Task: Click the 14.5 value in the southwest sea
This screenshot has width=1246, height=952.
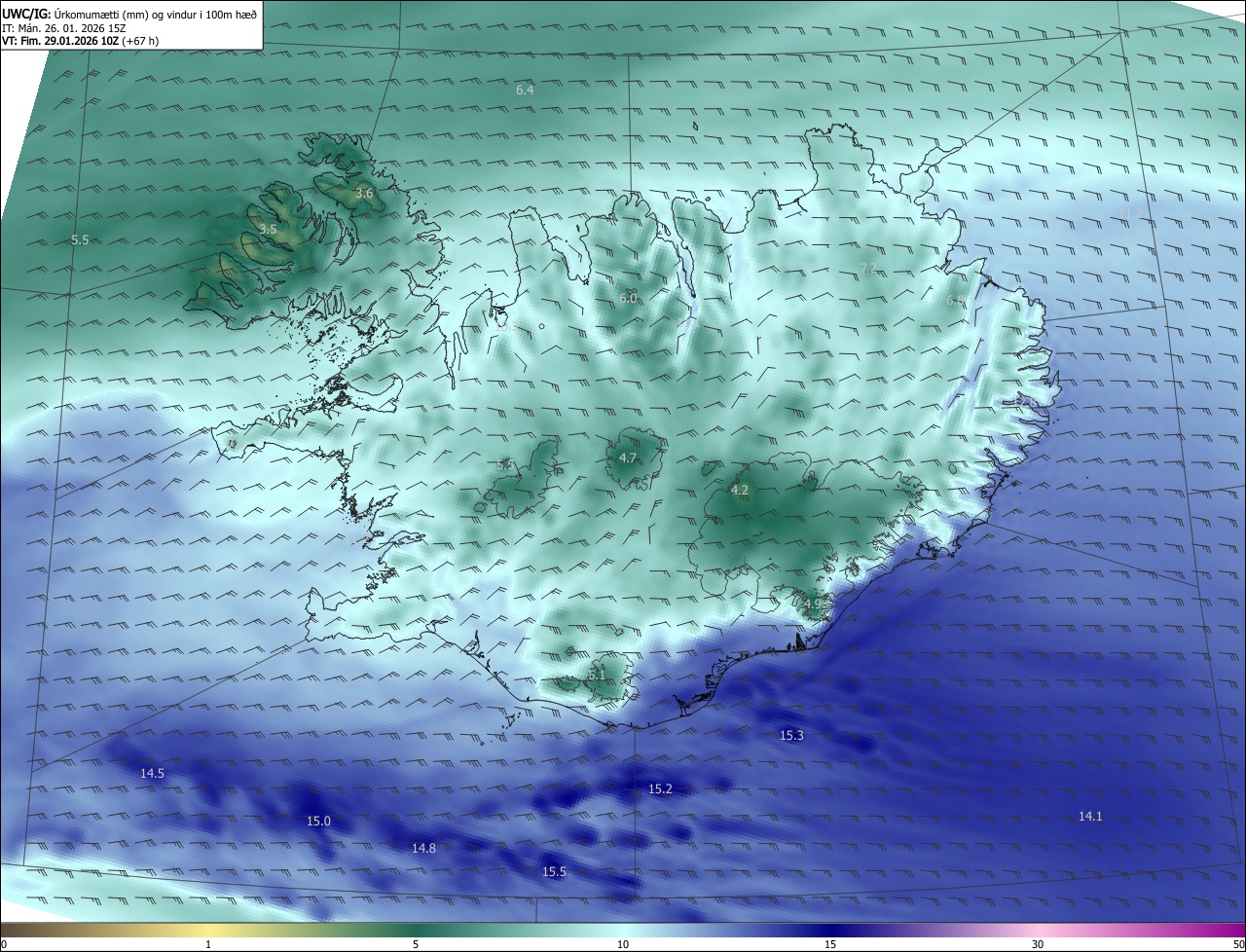Action: click(x=152, y=774)
